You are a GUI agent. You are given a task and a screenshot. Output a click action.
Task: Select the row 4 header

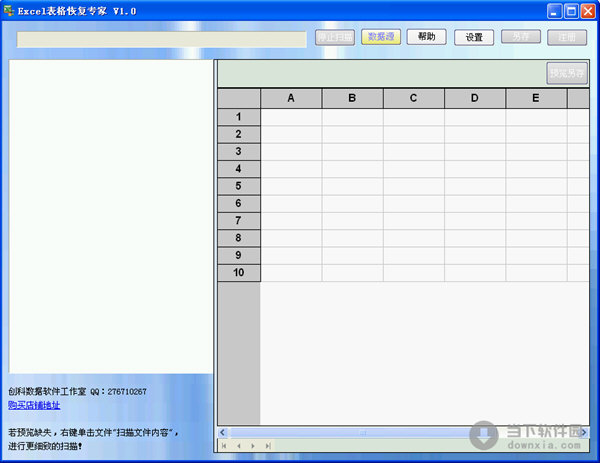click(x=239, y=169)
